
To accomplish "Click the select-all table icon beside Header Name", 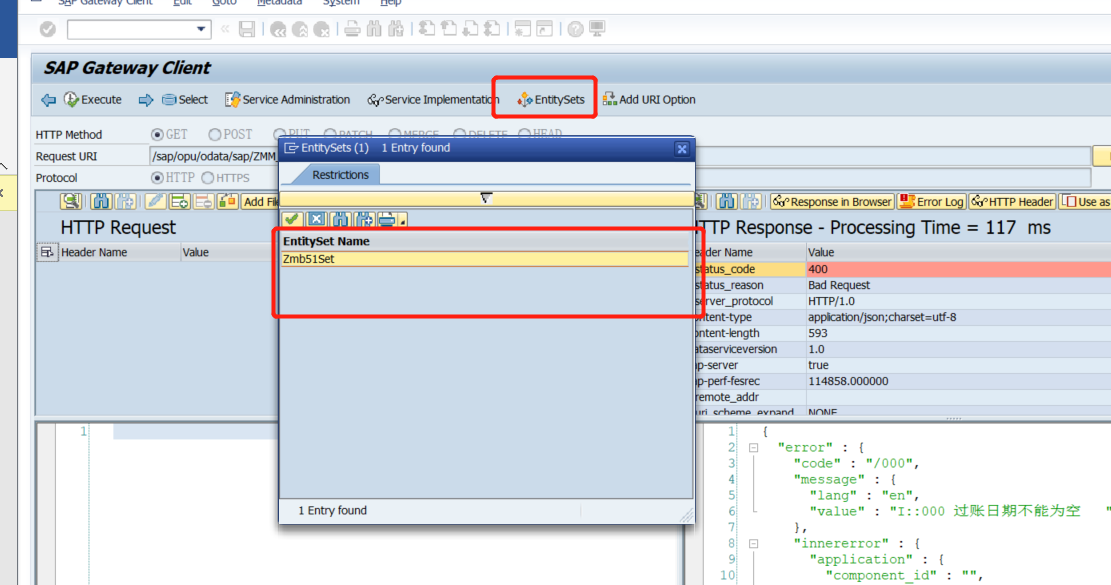I will pyautogui.click(x=47, y=252).
